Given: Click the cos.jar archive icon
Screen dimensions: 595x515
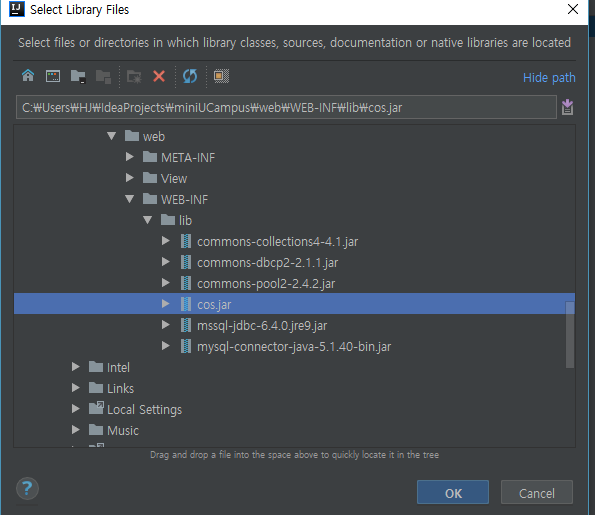Looking at the screenshot, I should (x=186, y=304).
